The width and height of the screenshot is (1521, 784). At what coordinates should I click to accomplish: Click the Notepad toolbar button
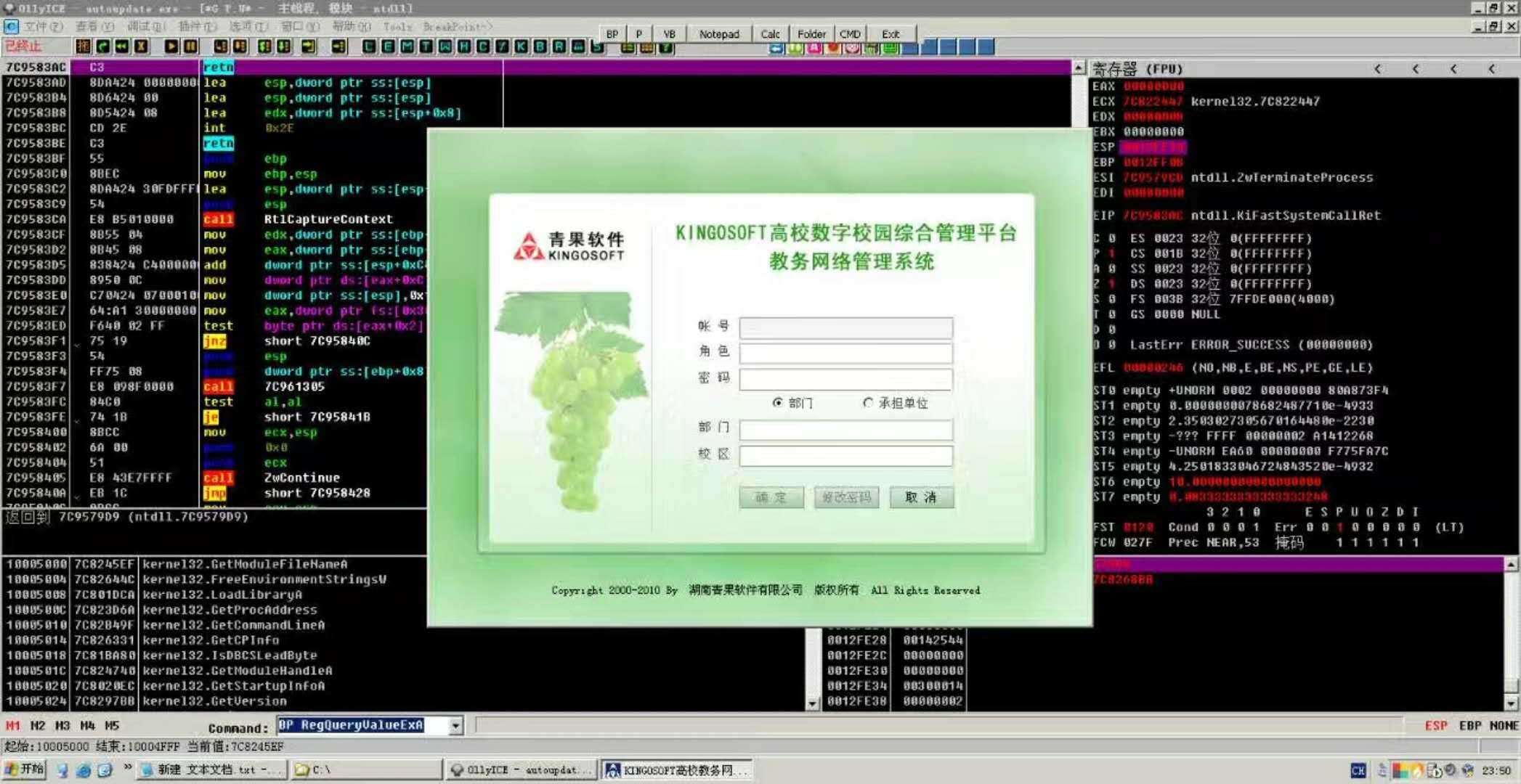click(x=718, y=34)
